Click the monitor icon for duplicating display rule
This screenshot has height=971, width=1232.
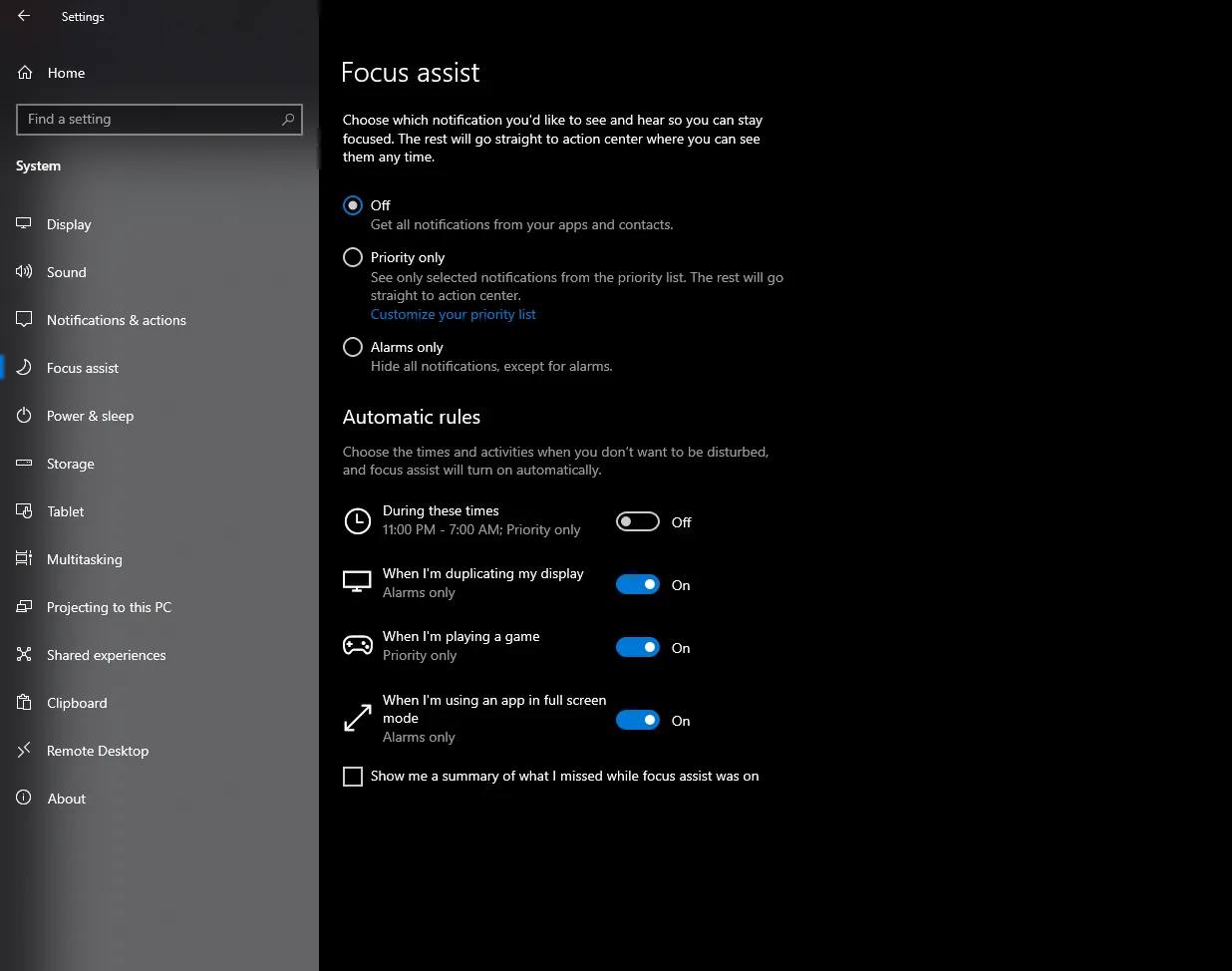coord(357,582)
